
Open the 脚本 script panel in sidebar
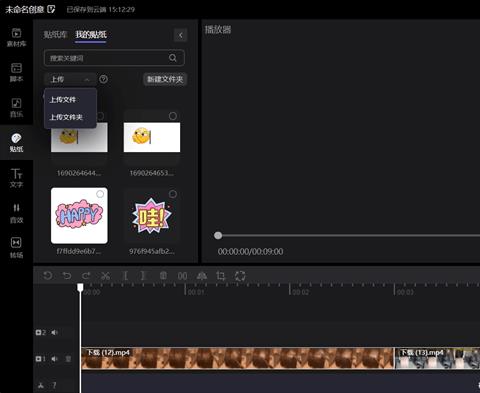16,72
